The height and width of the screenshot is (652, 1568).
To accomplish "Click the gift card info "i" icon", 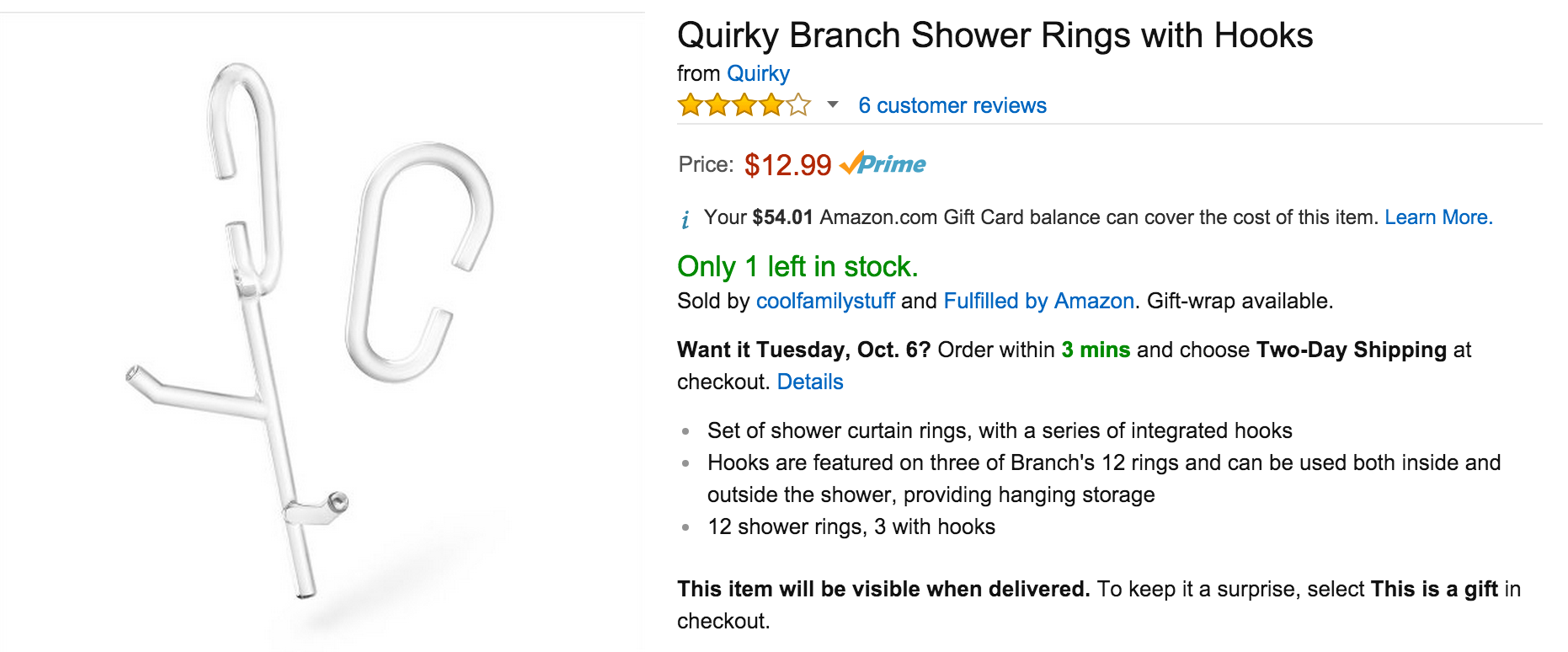I will (x=685, y=220).
